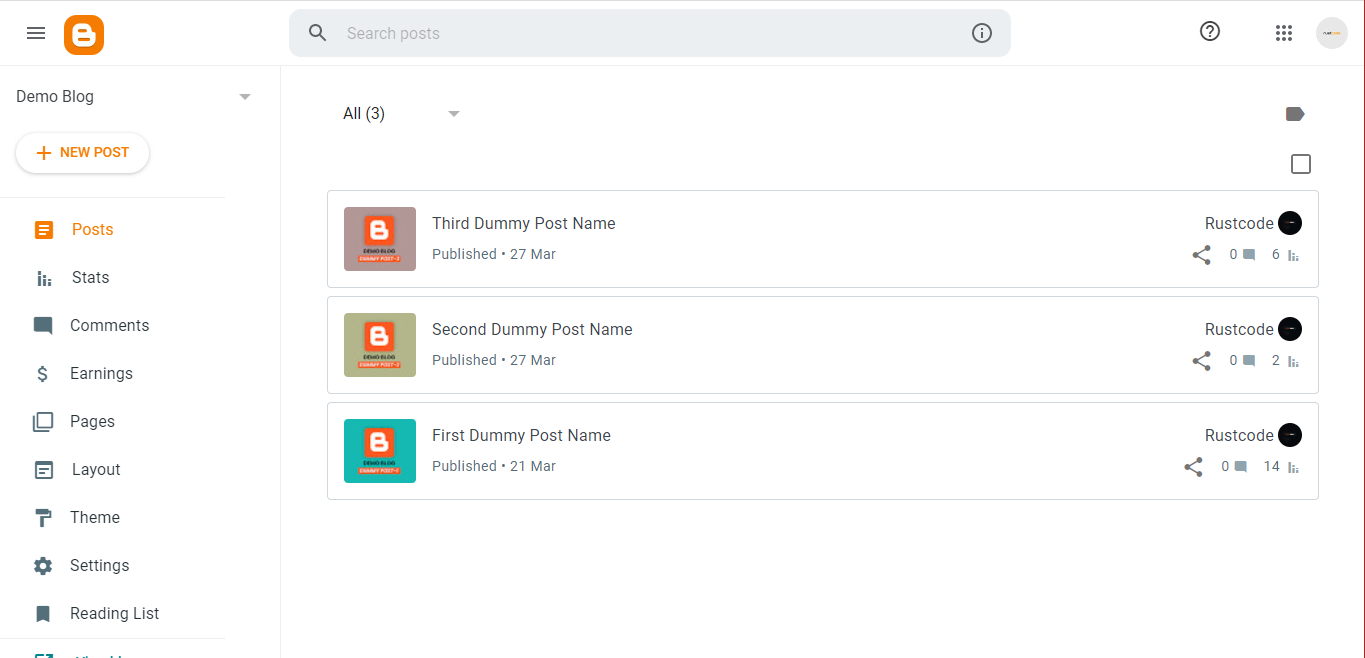
Task: Open the navigation hamburger menu
Action: click(36, 32)
